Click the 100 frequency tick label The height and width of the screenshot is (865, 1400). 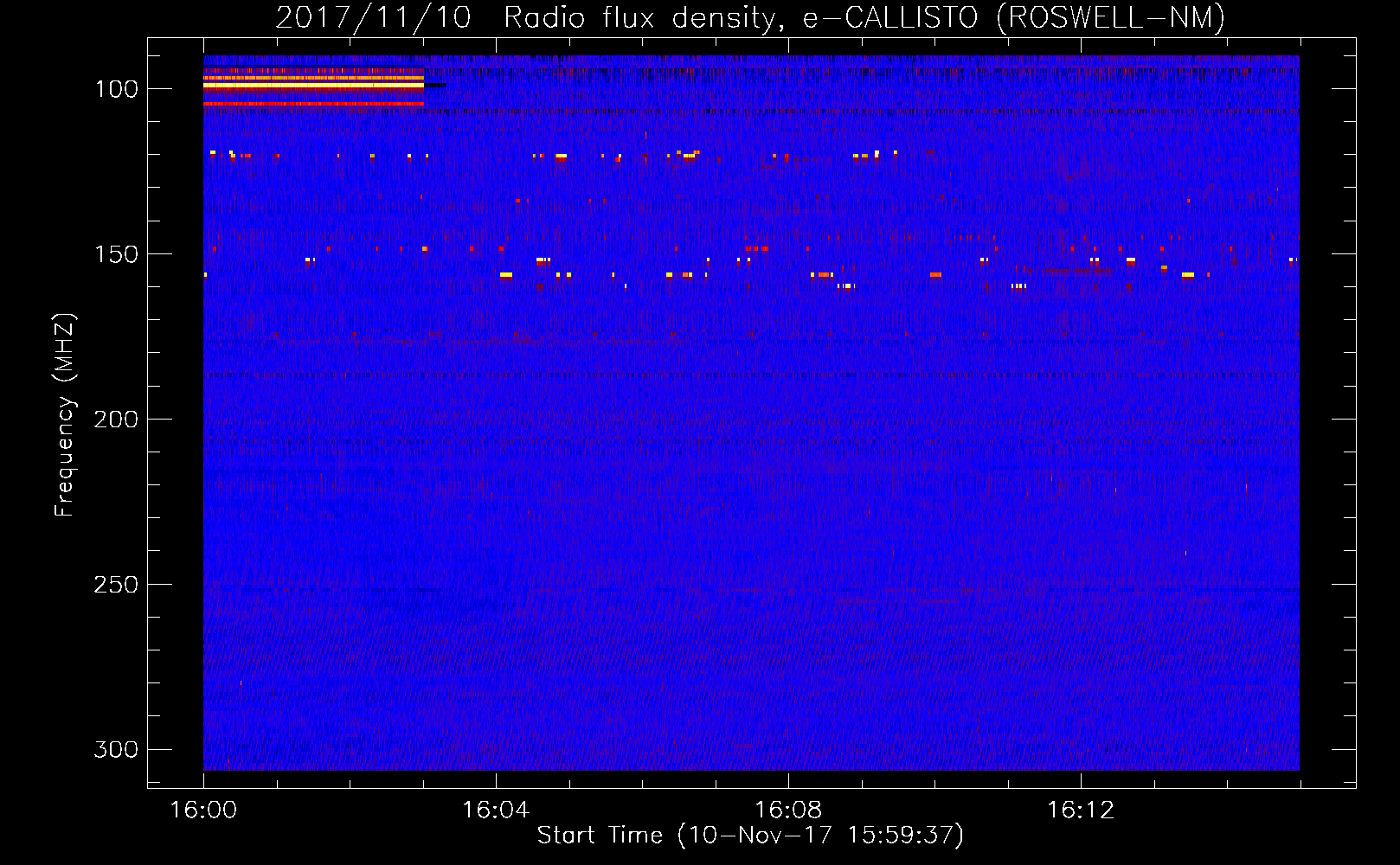[116, 89]
